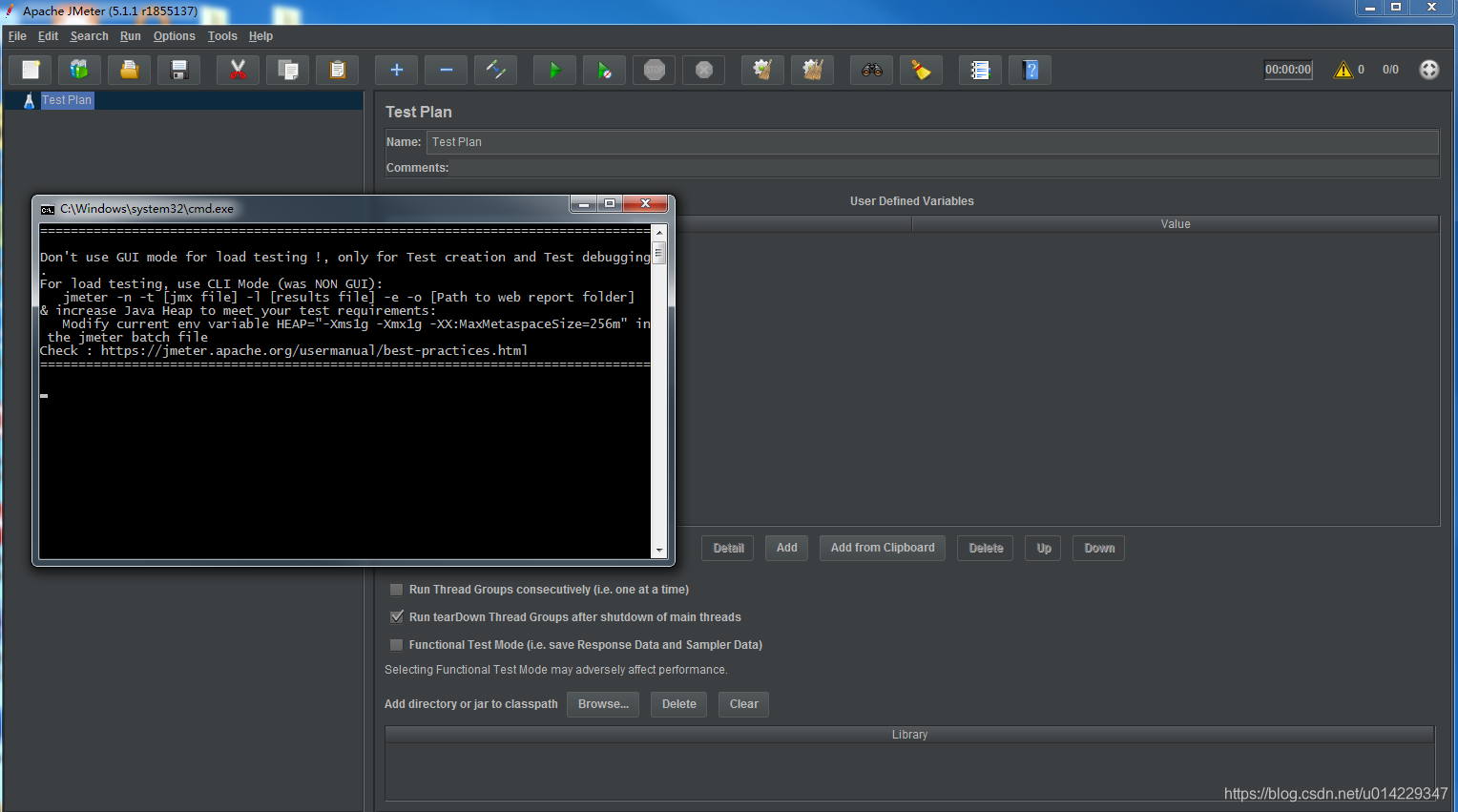Click Add from Clipboard button

pos(883,548)
